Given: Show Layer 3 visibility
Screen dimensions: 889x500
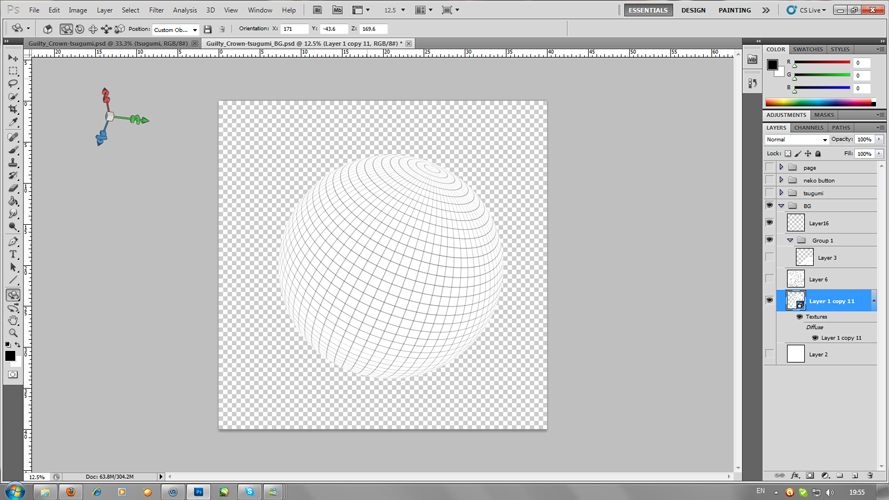Looking at the screenshot, I should [x=769, y=257].
